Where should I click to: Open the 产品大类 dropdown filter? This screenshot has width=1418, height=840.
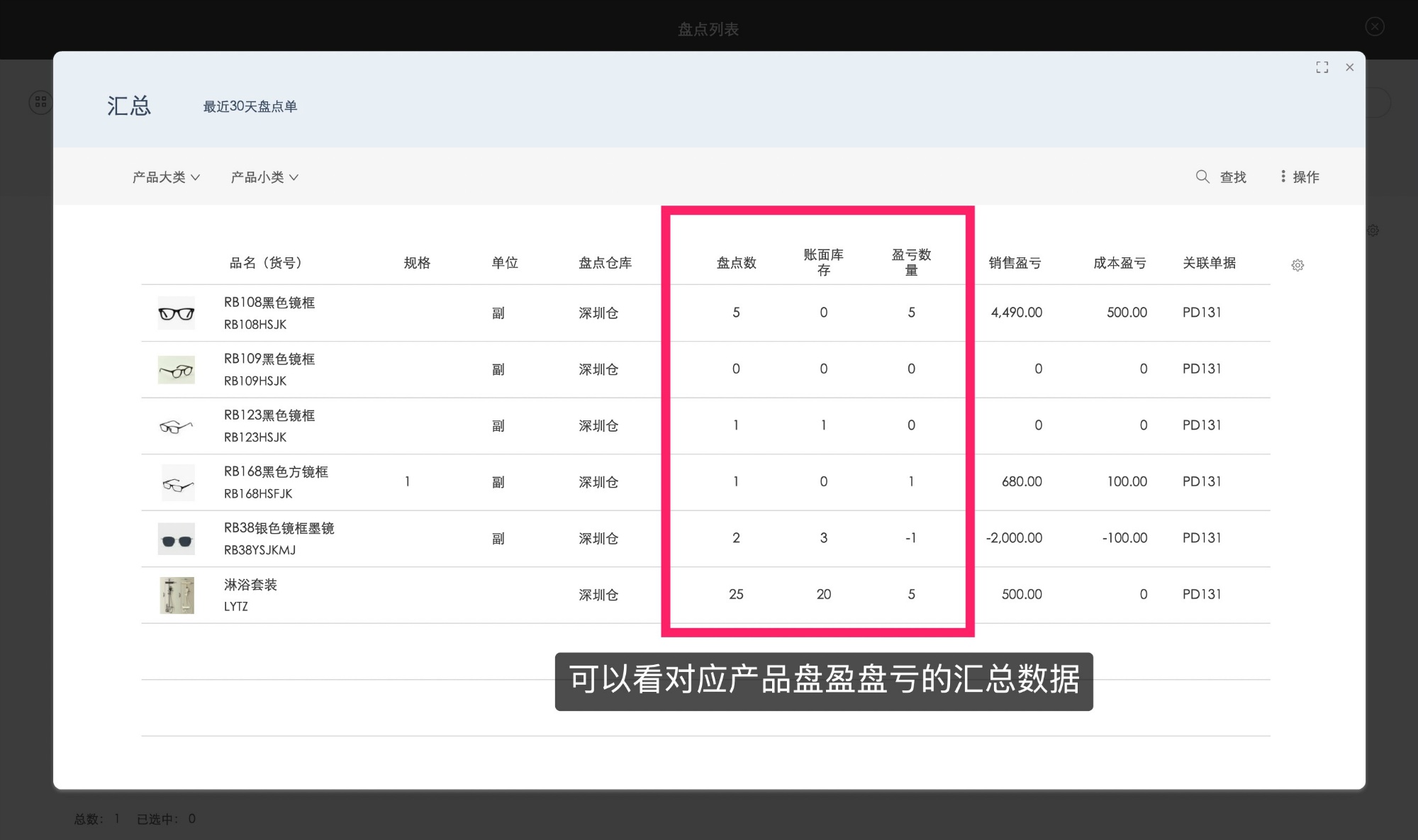165,177
